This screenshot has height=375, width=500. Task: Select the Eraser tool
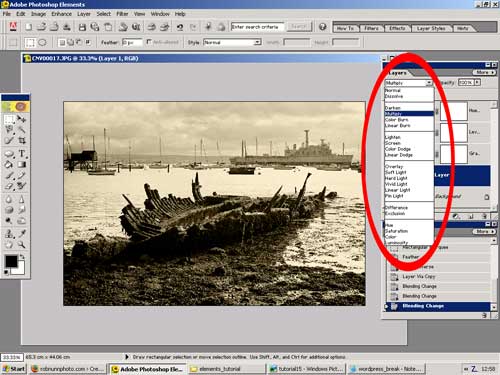pyautogui.click(x=9, y=186)
